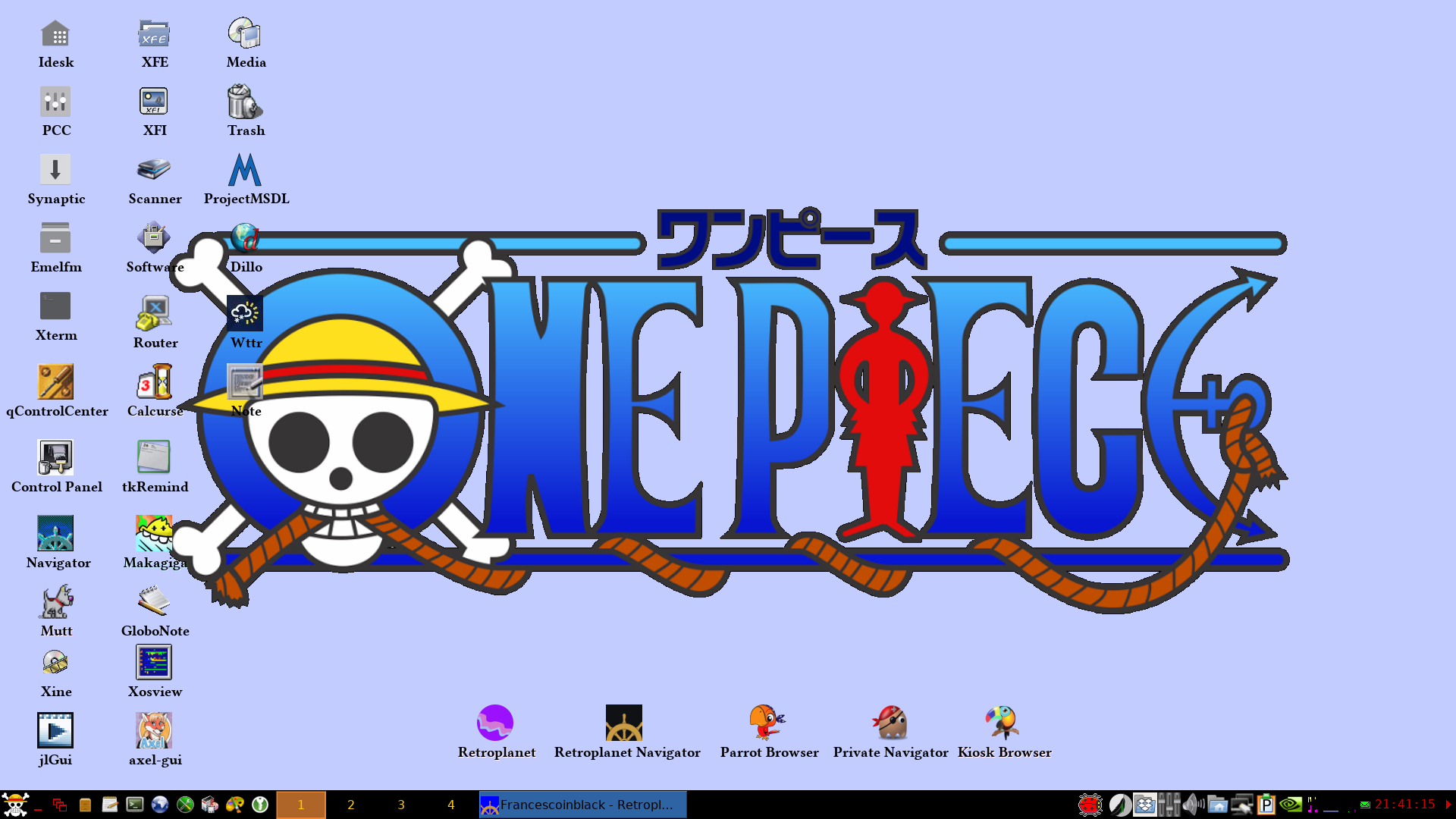1456x819 pixels.
Task: Open qControlCenter icon
Action: [x=55, y=381]
